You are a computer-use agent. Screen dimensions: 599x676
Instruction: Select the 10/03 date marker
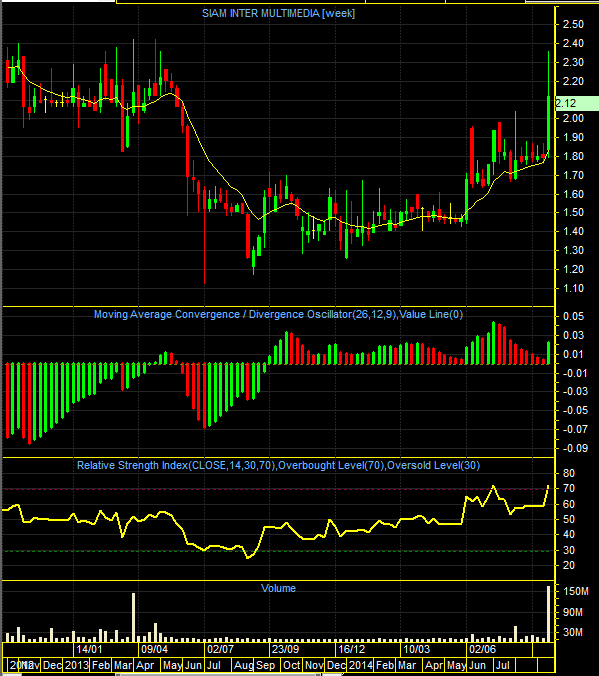(416, 649)
